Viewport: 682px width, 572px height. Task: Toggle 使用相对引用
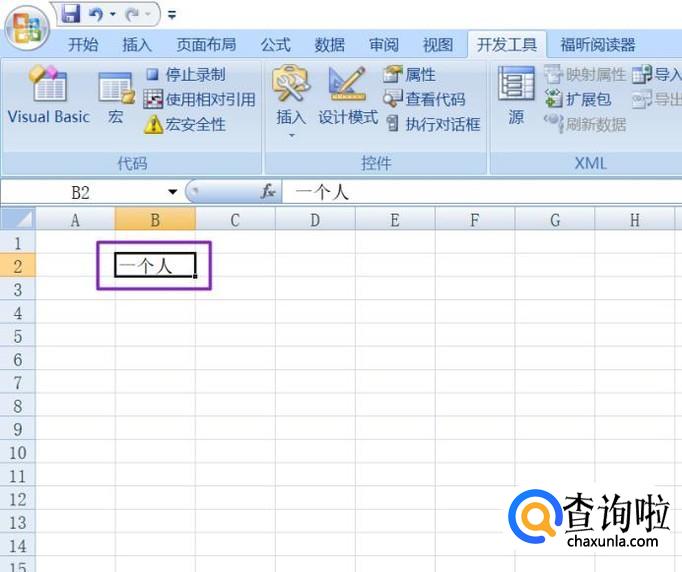tap(200, 100)
